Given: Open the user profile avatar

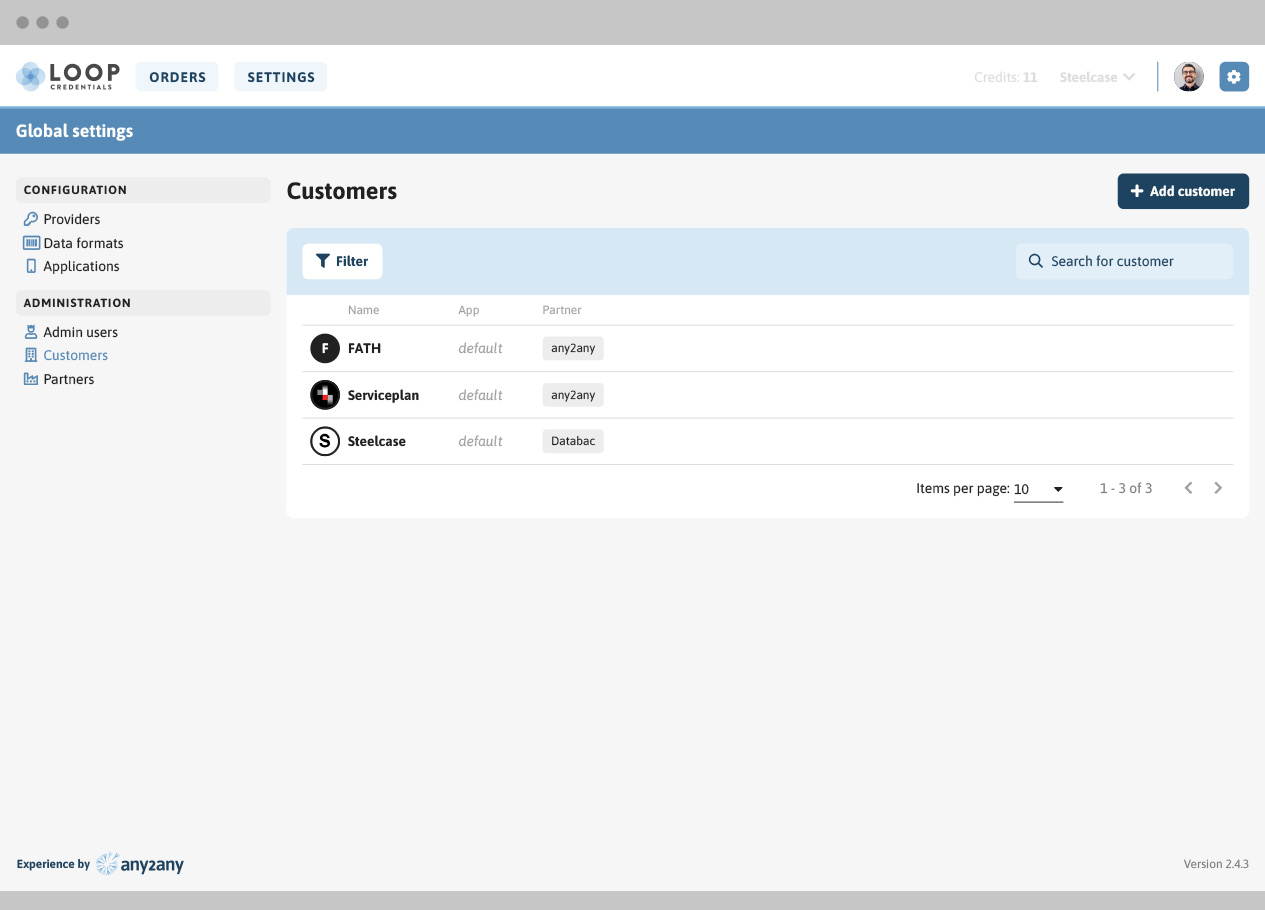Looking at the screenshot, I should pyautogui.click(x=1189, y=77).
